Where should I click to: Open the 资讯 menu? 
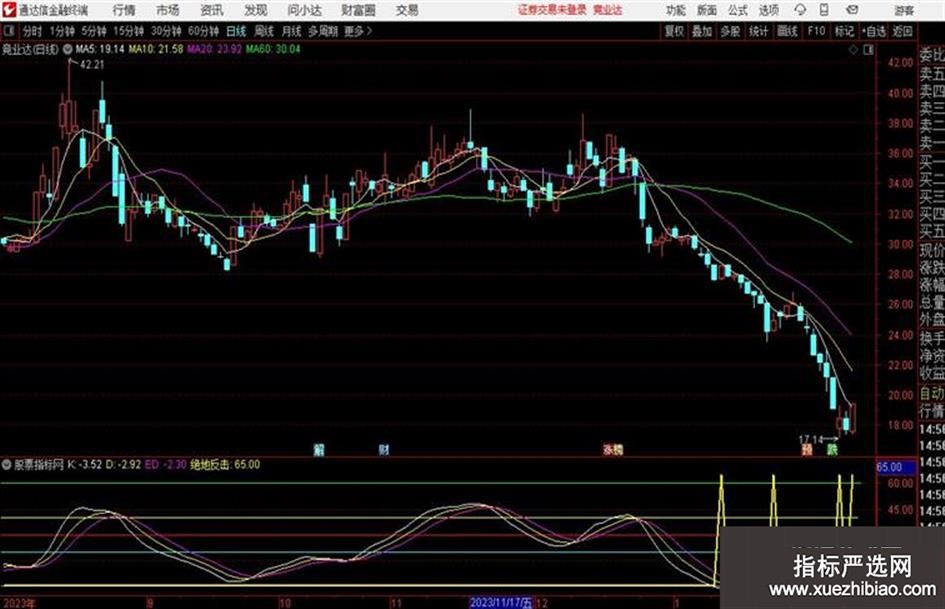(x=212, y=10)
